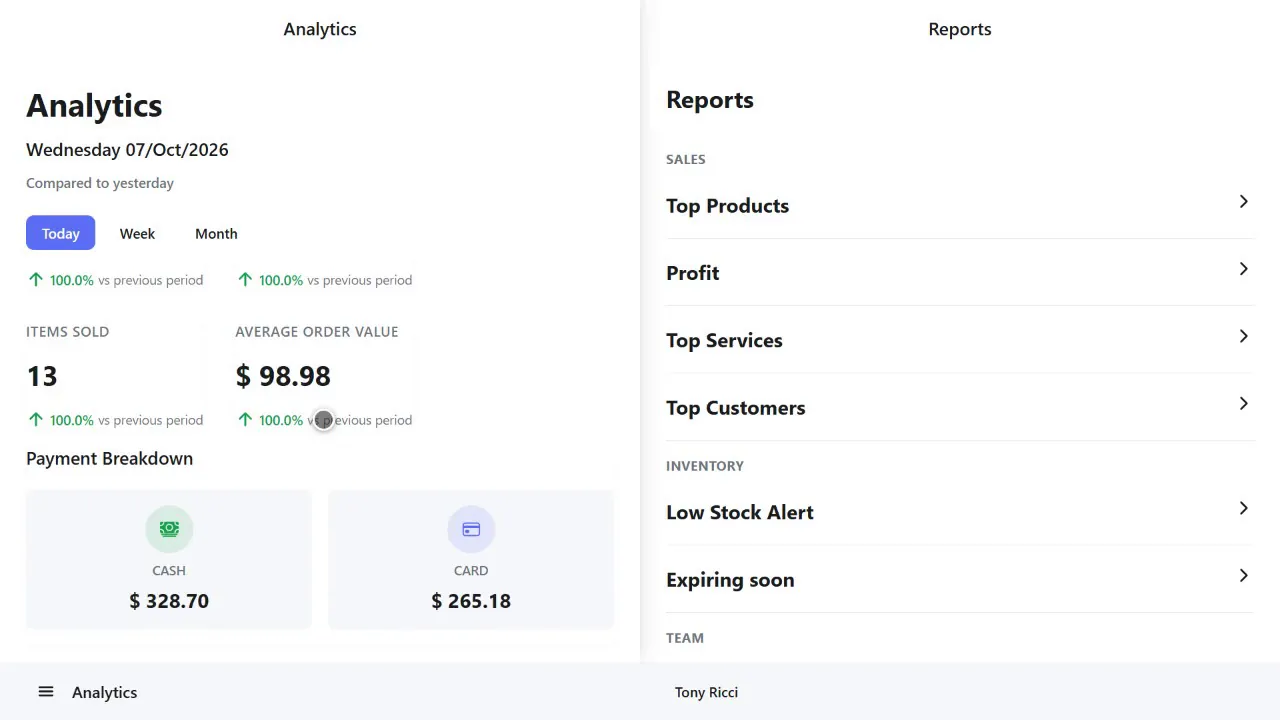1280x720 pixels.
Task: Click the Tony Richi user name
Action: click(x=706, y=692)
